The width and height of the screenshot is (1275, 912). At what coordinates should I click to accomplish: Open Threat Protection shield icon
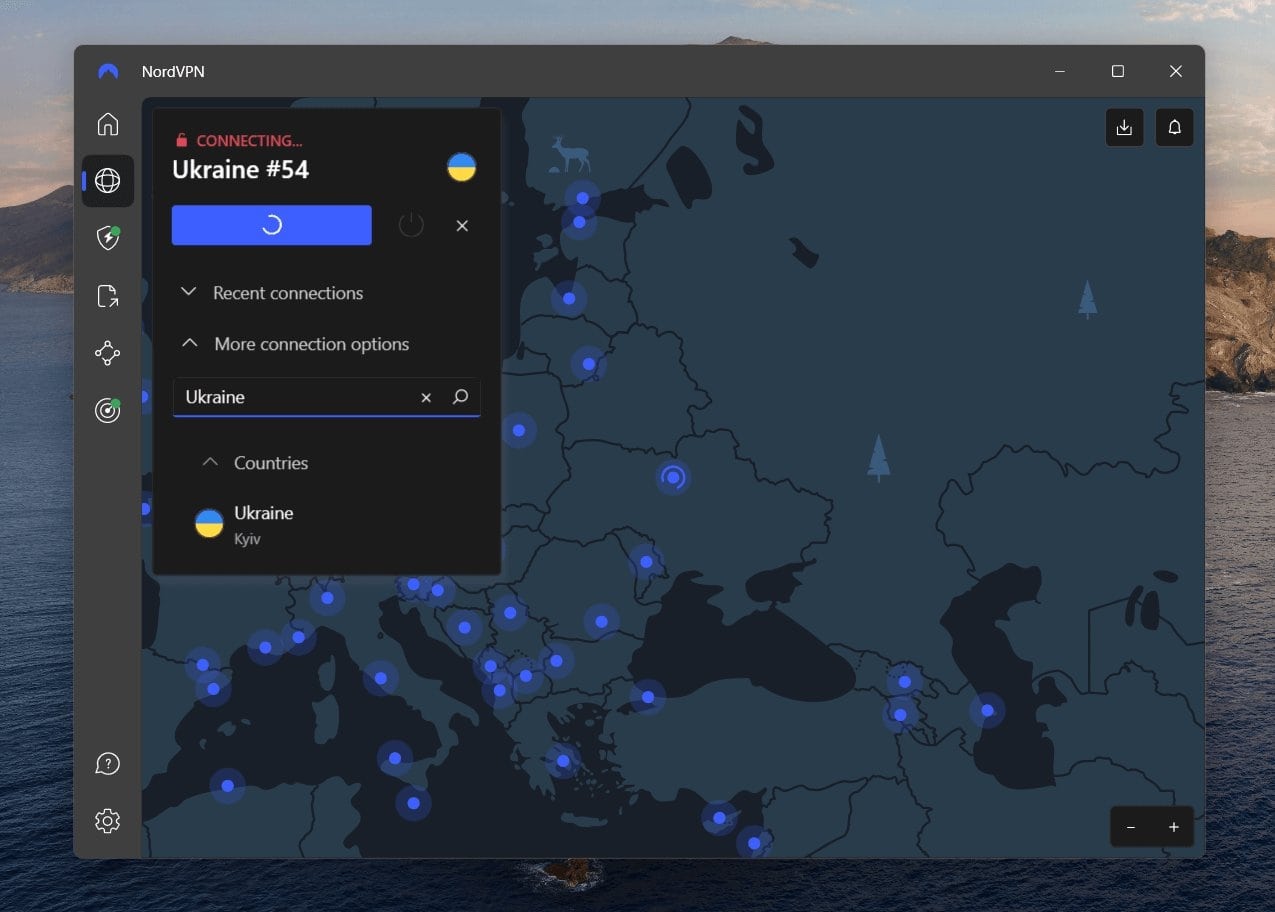pos(107,238)
